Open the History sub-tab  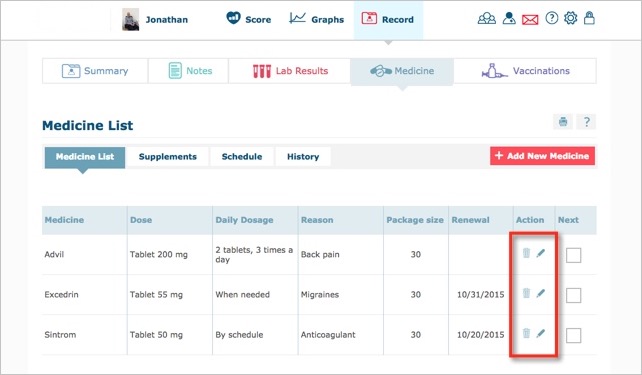pyautogui.click(x=303, y=157)
